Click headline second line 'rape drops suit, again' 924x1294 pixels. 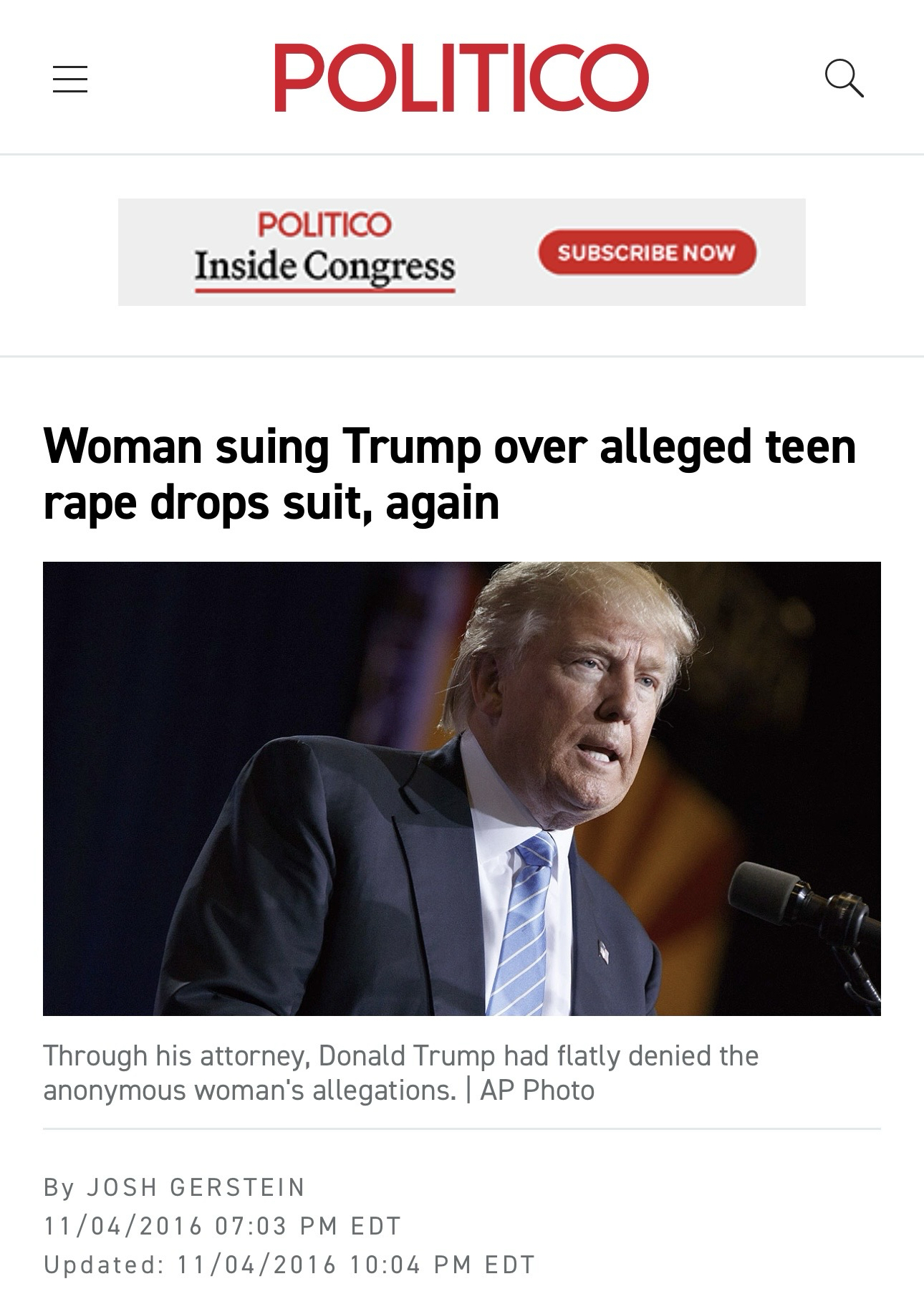pyautogui.click(x=271, y=502)
